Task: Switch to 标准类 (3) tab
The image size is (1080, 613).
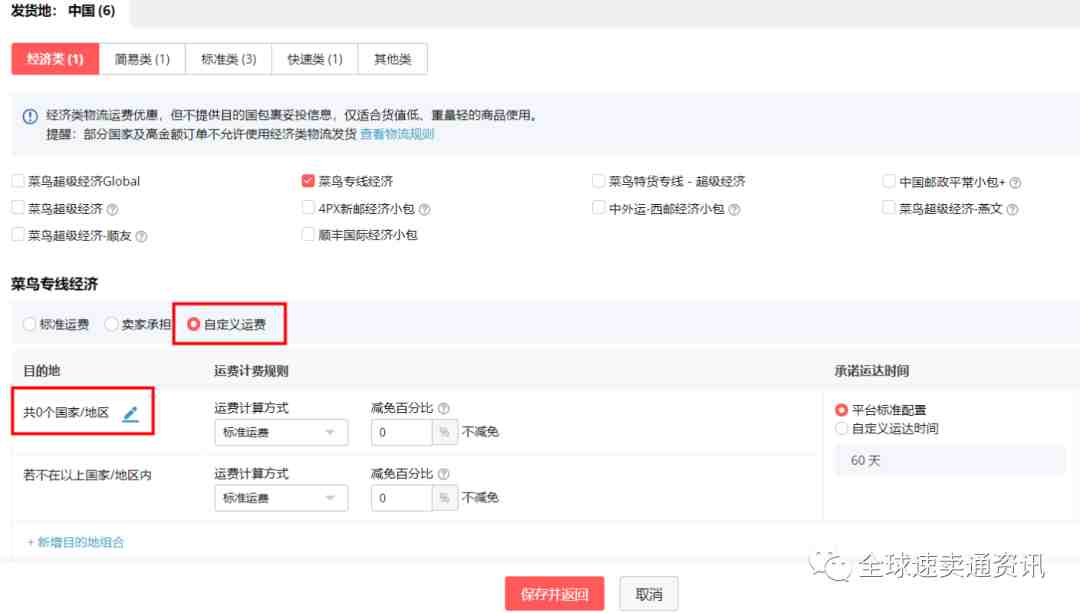Action: pyautogui.click(x=229, y=59)
